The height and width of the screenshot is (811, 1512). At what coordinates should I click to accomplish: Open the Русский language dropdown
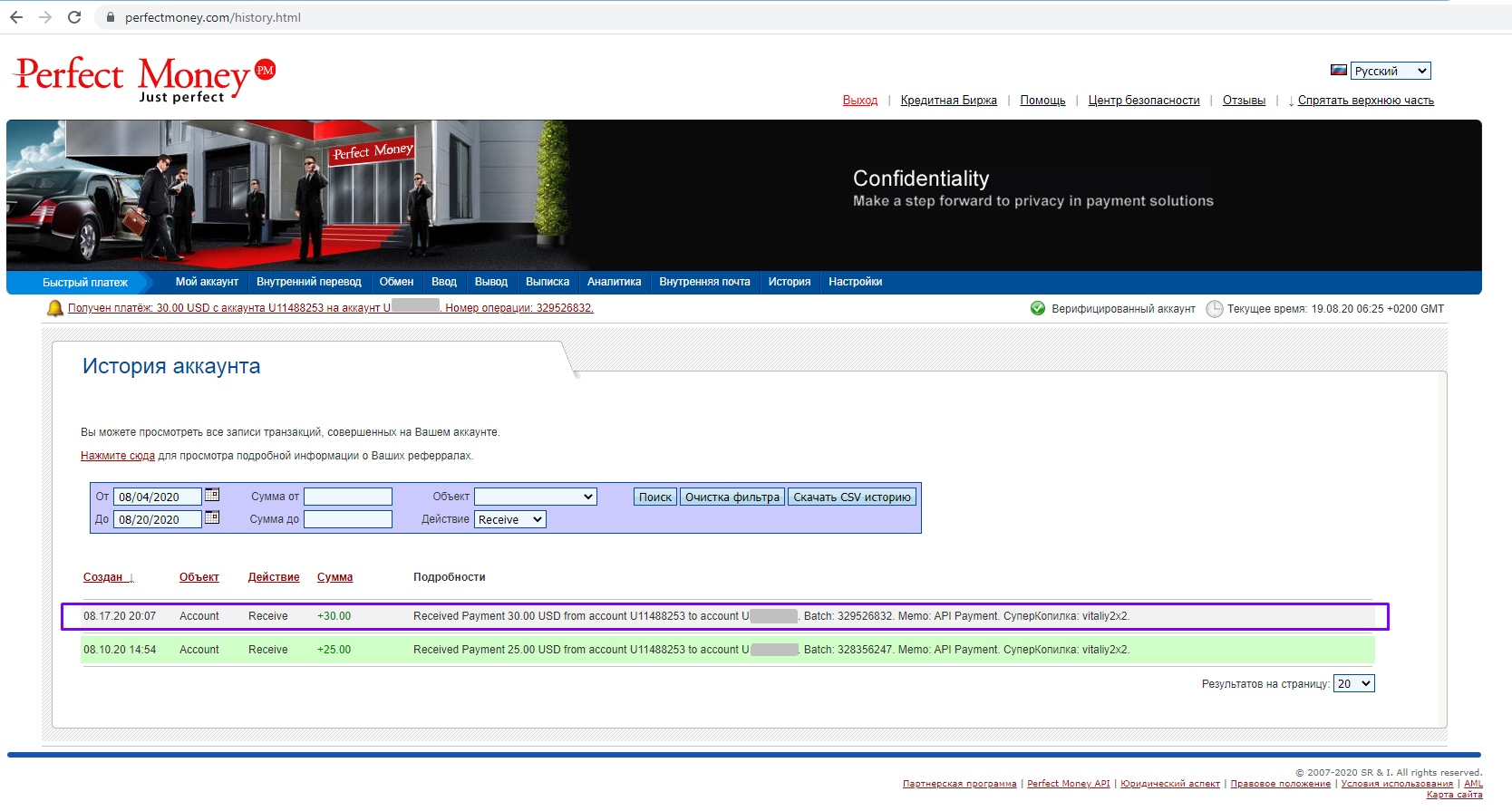[1391, 71]
